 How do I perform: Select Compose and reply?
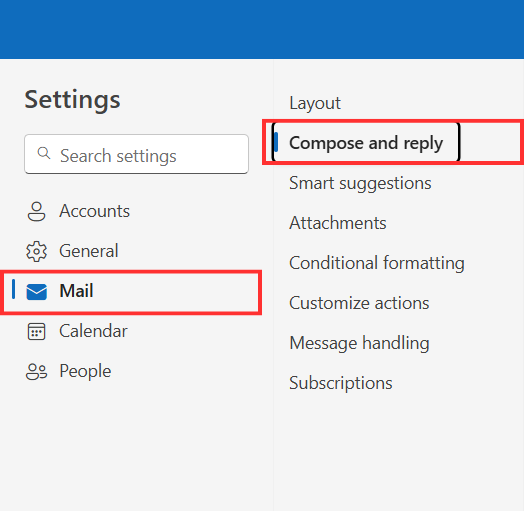pos(366,143)
